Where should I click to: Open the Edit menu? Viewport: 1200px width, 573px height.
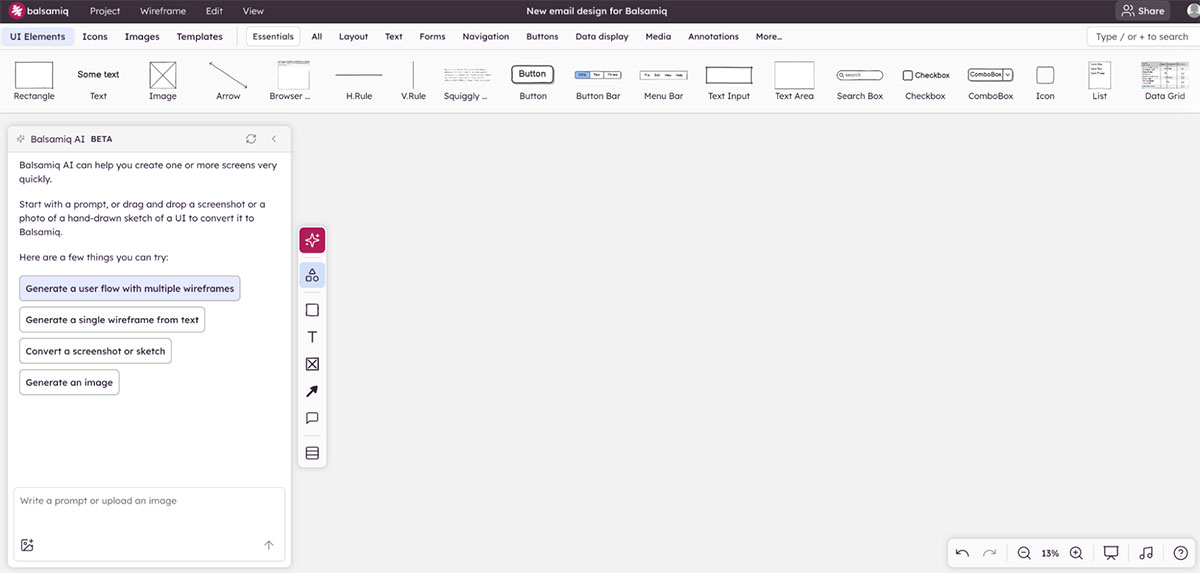coord(214,11)
